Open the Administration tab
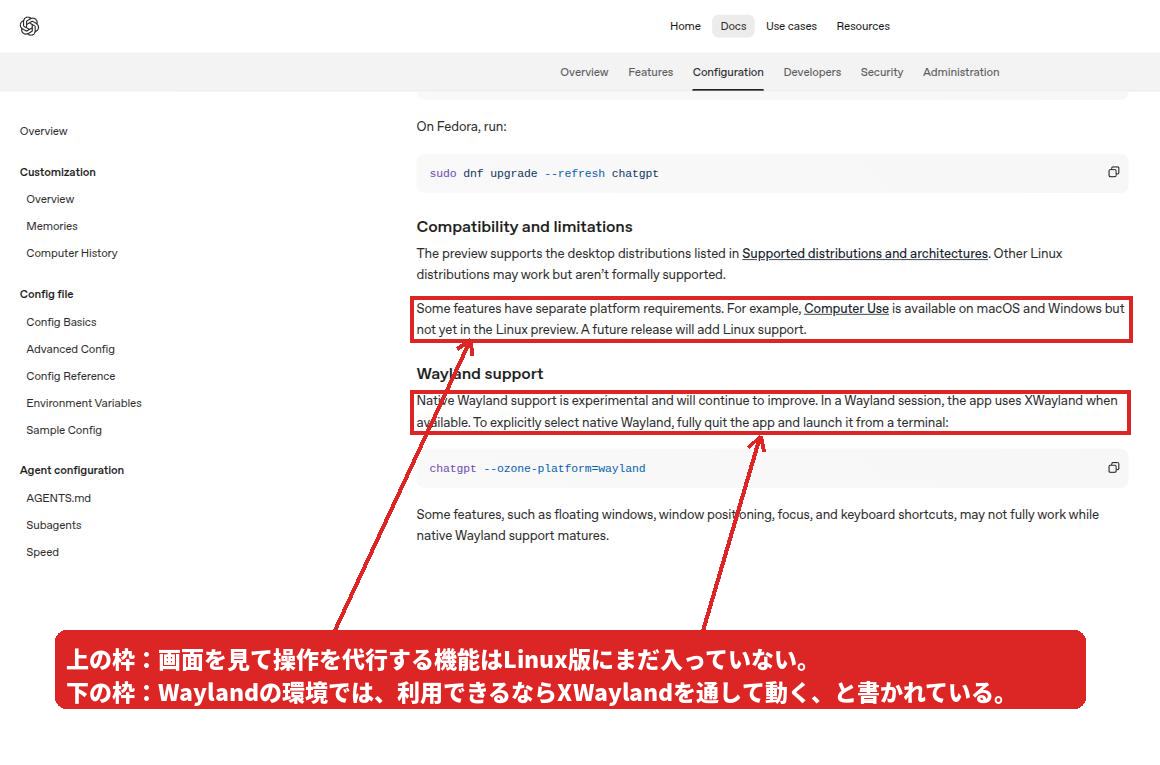1160x765 pixels. point(960,72)
